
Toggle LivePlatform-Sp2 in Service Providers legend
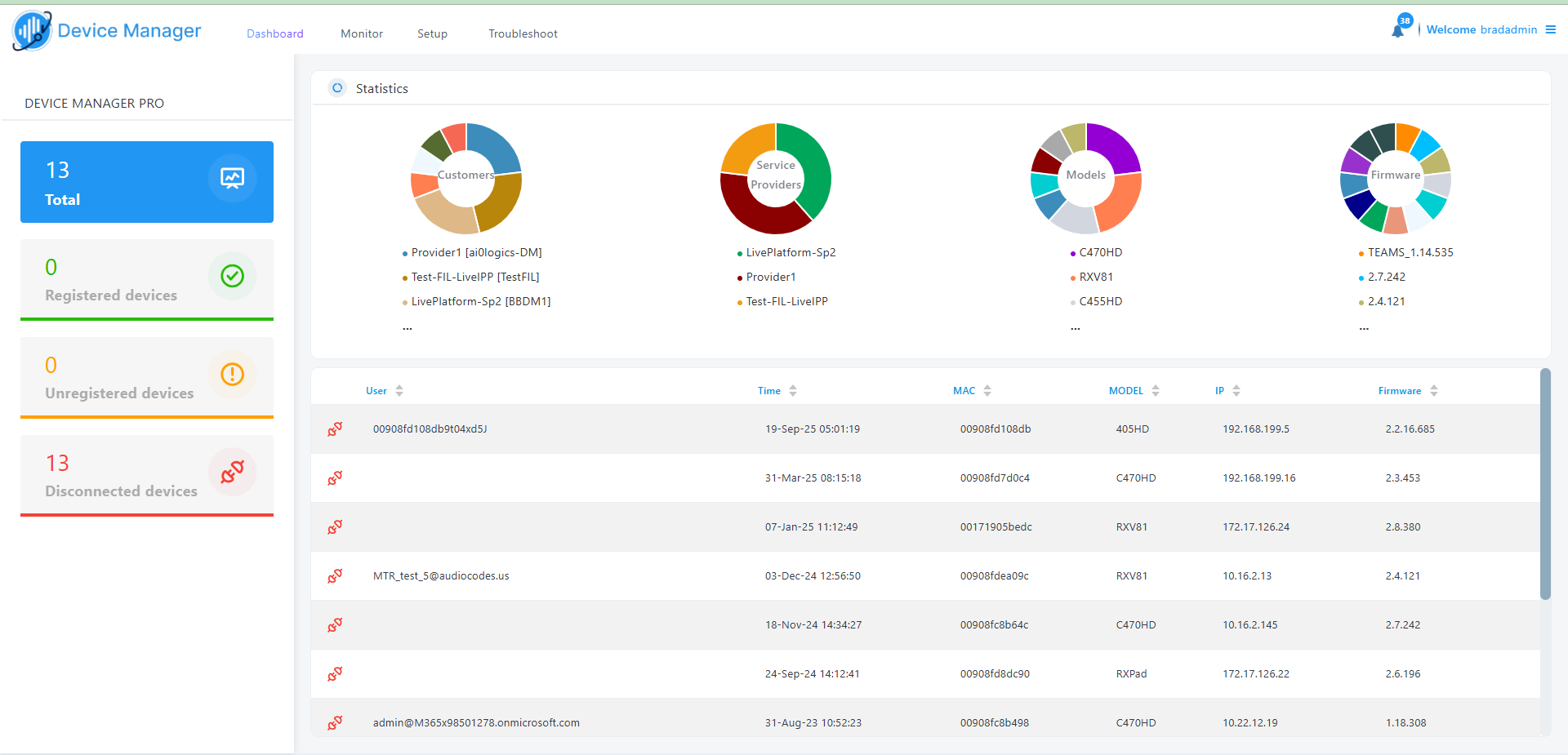pos(790,253)
